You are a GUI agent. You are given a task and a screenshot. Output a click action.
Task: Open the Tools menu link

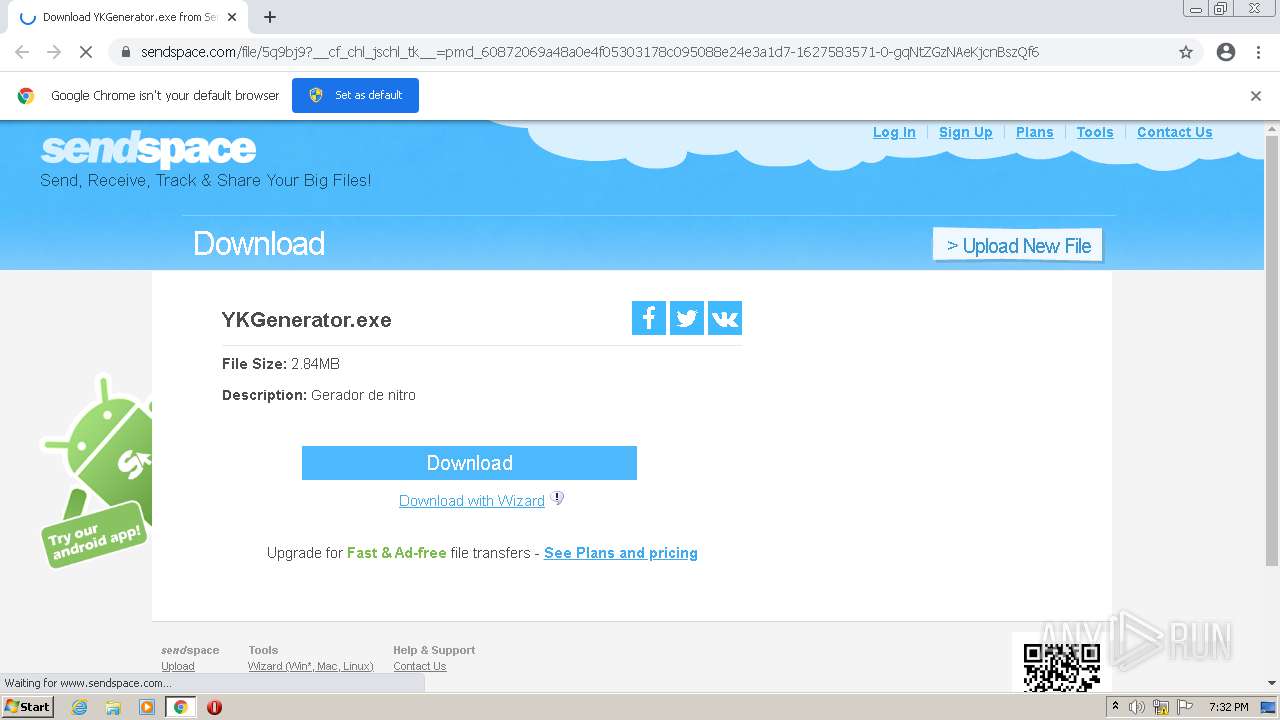coord(1095,132)
